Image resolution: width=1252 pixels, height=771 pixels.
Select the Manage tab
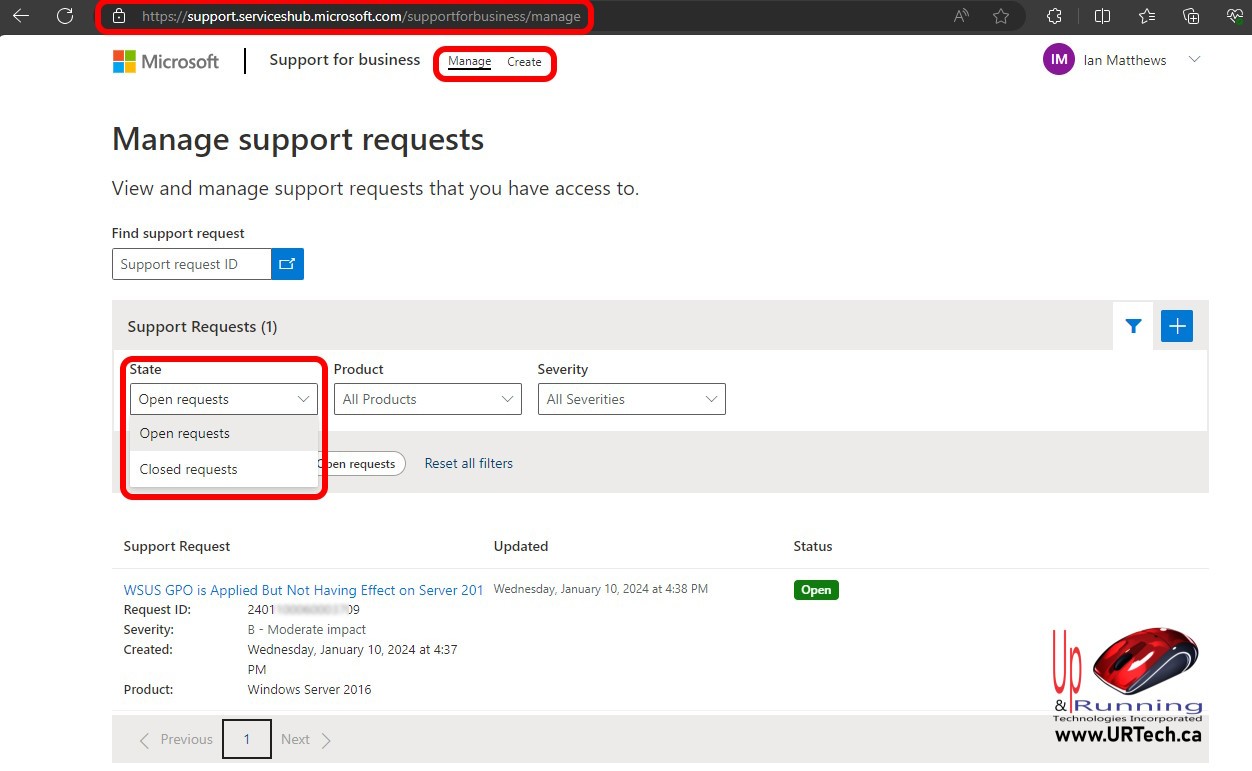coord(469,62)
